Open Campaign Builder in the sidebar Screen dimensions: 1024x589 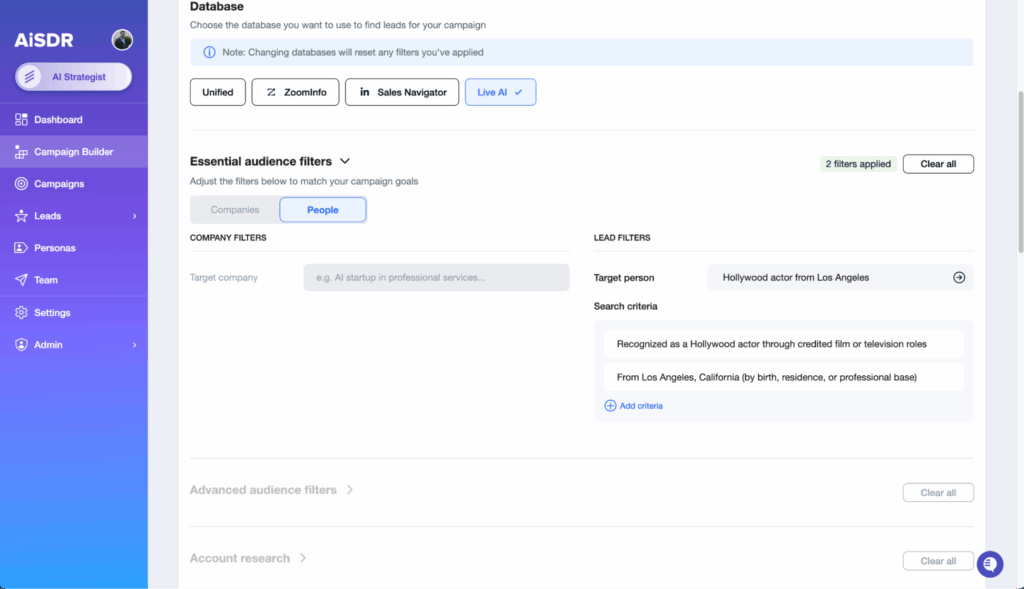point(73,152)
